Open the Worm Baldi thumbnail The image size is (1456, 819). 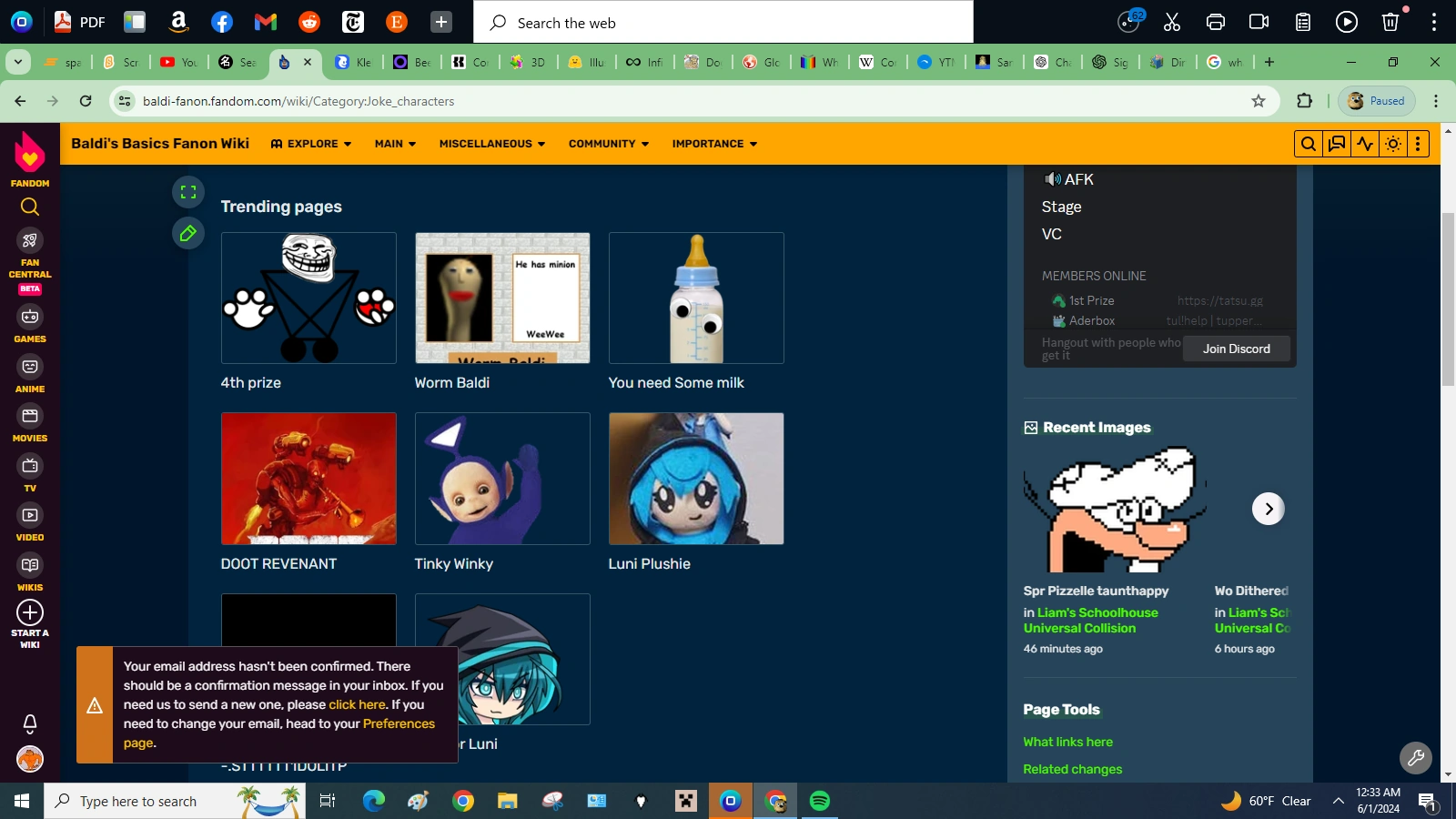pyautogui.click(x=502, y=298)
